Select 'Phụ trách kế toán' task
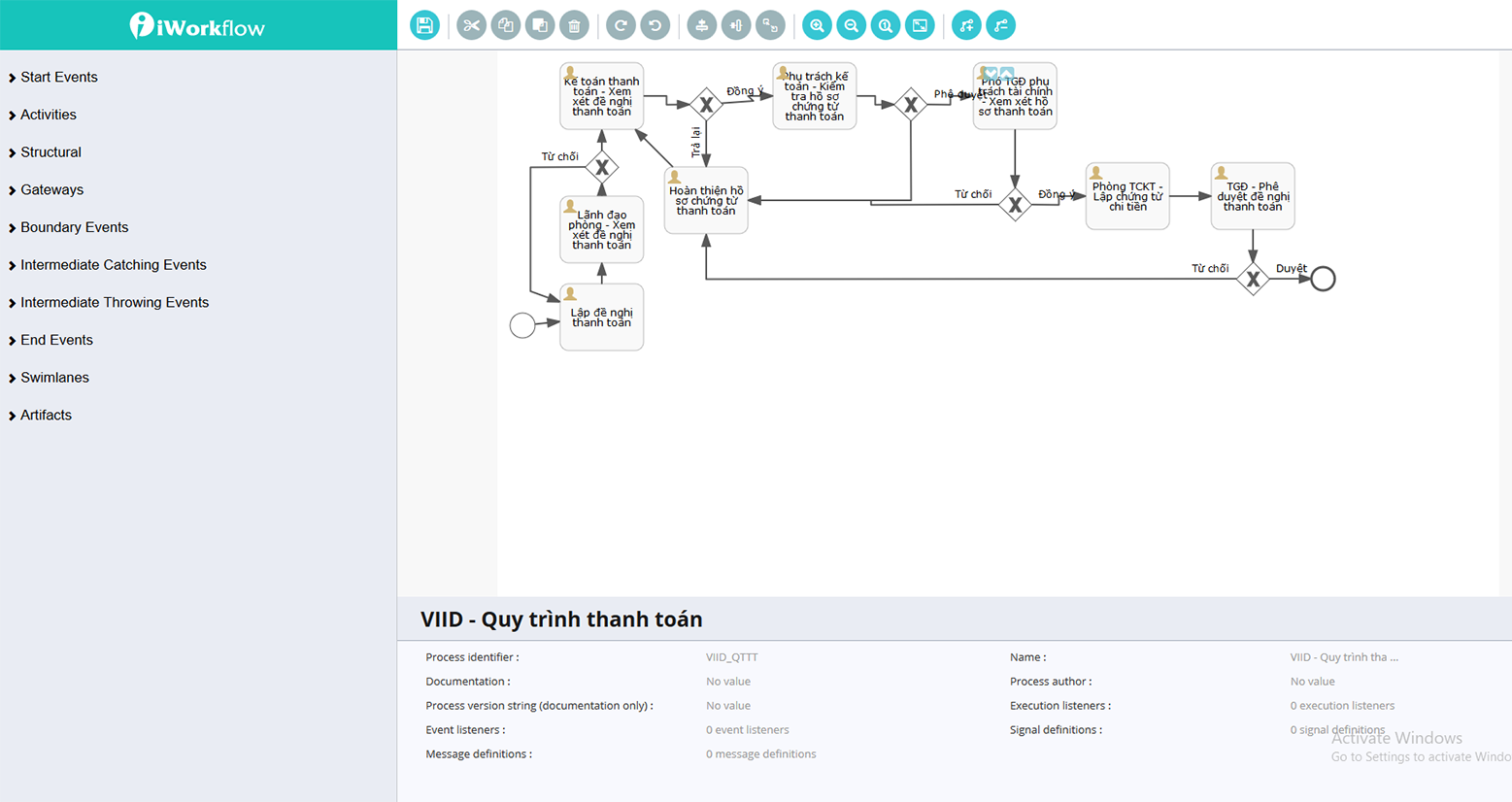Screen dimensions: 1512x802 tap(815, 96)
